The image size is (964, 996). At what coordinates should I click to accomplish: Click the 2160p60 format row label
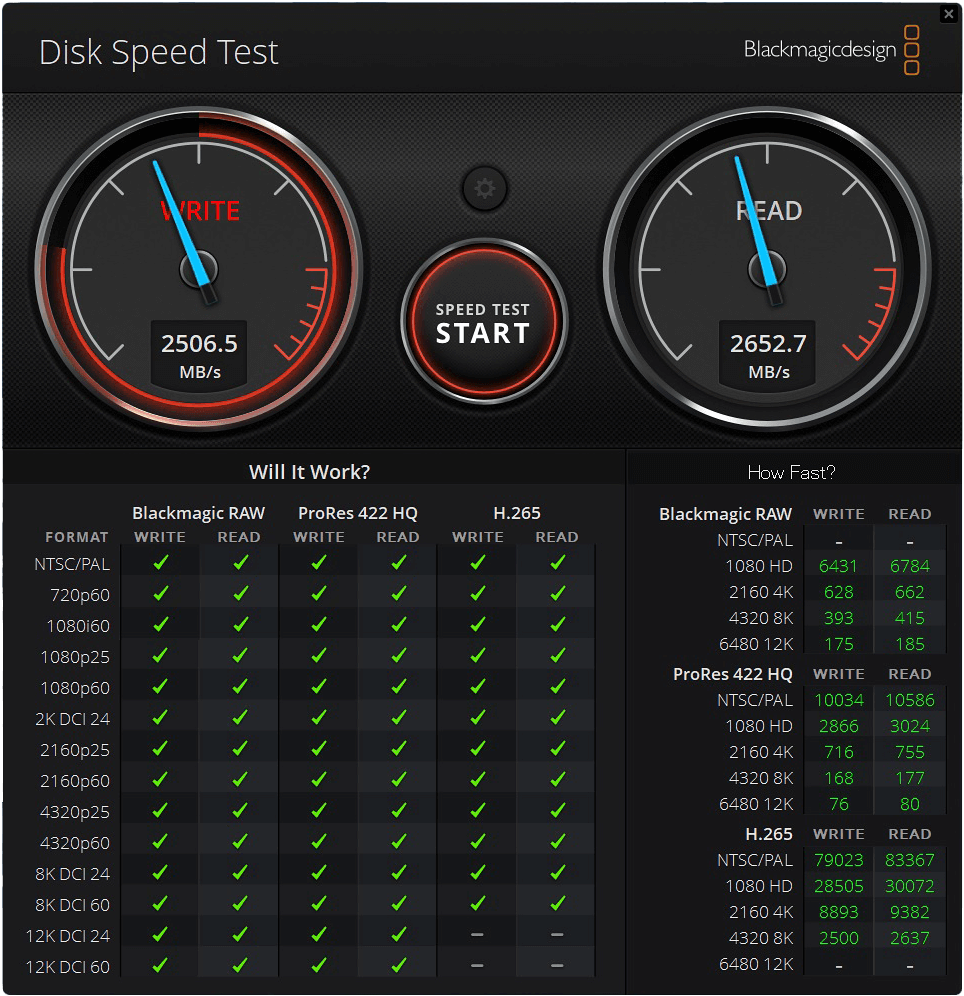(x=75, y=781)
